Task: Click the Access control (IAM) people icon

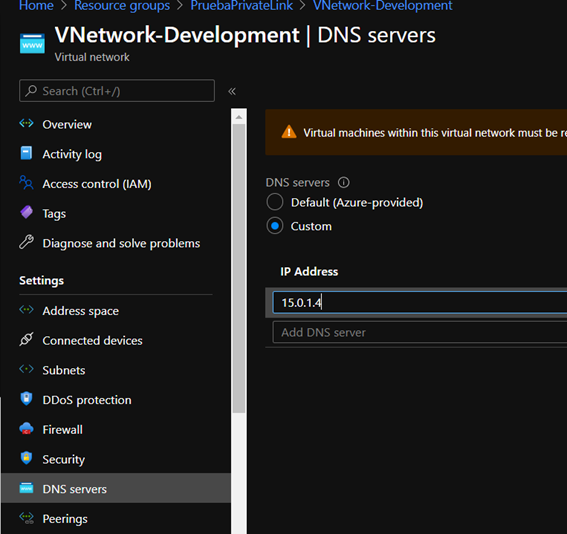Action: click(x=26, y=183)
